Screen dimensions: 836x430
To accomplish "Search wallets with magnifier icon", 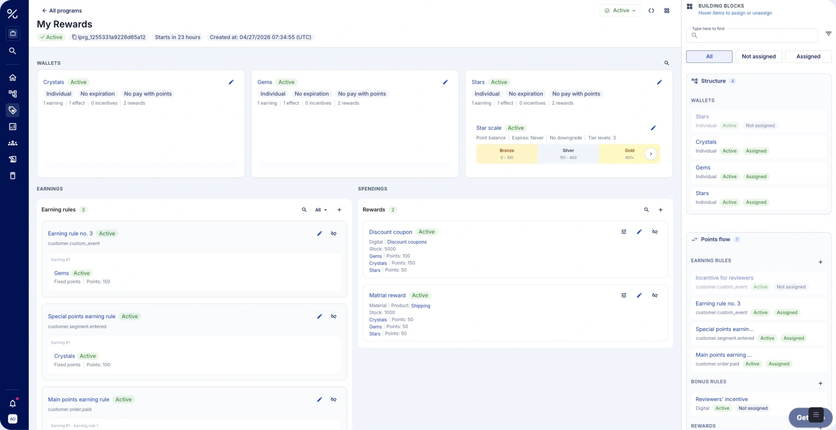I will (666, 63).
